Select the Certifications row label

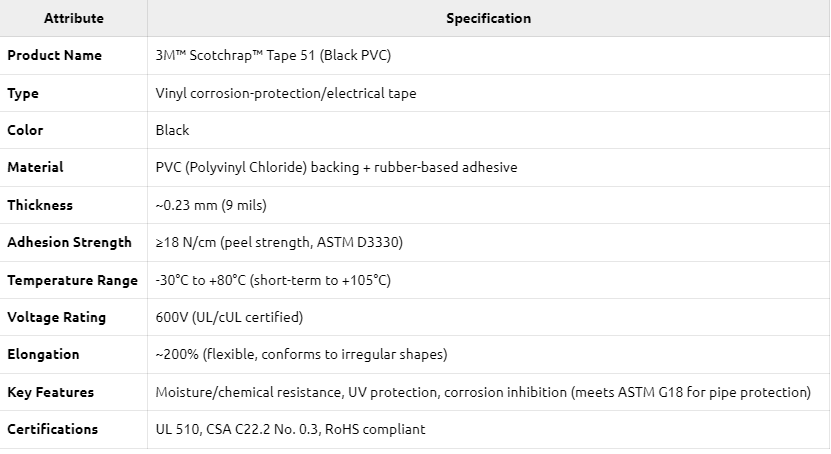pyautogui.click(x=52, y=429)
